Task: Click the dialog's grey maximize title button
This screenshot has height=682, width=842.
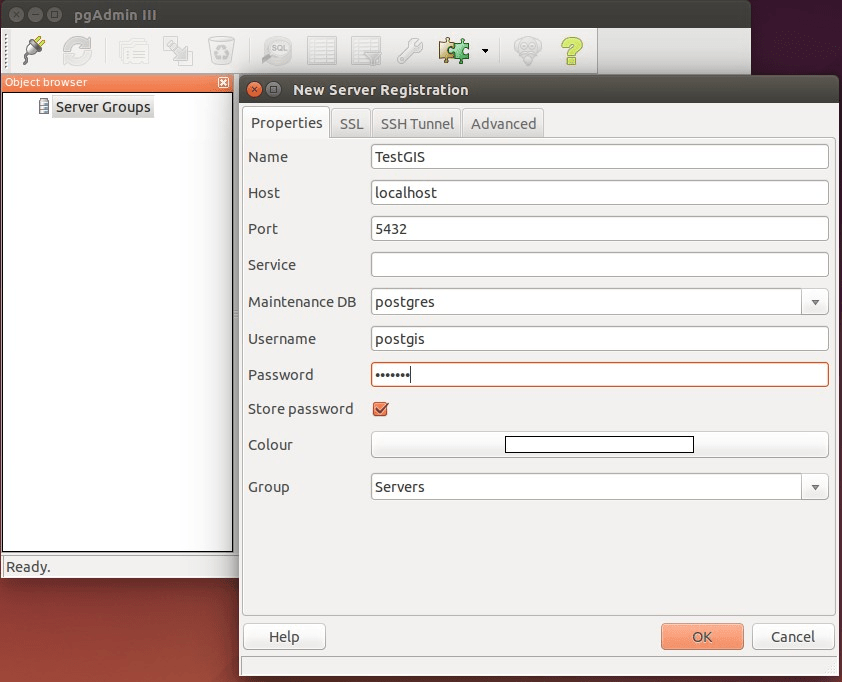Action: point(274,89)
